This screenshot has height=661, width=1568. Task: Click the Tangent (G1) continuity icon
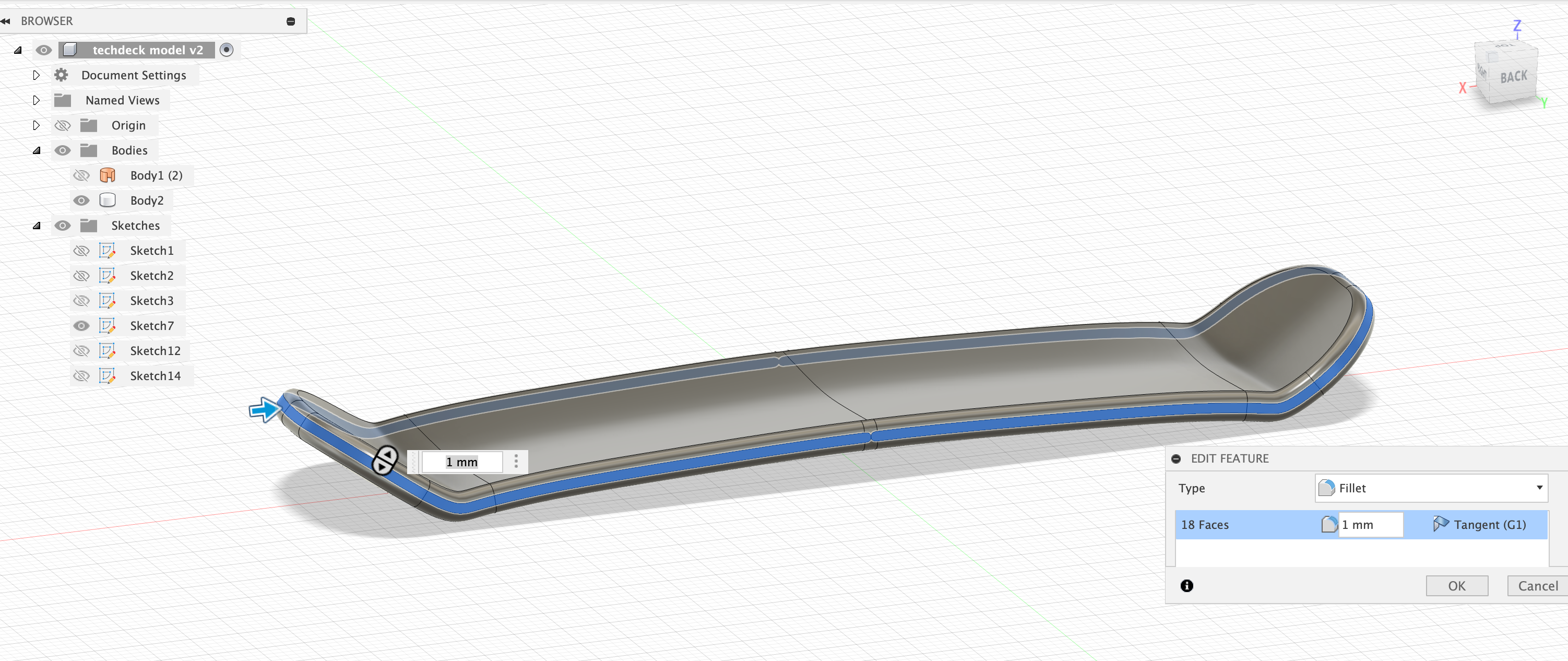(x=1440, y=524)
